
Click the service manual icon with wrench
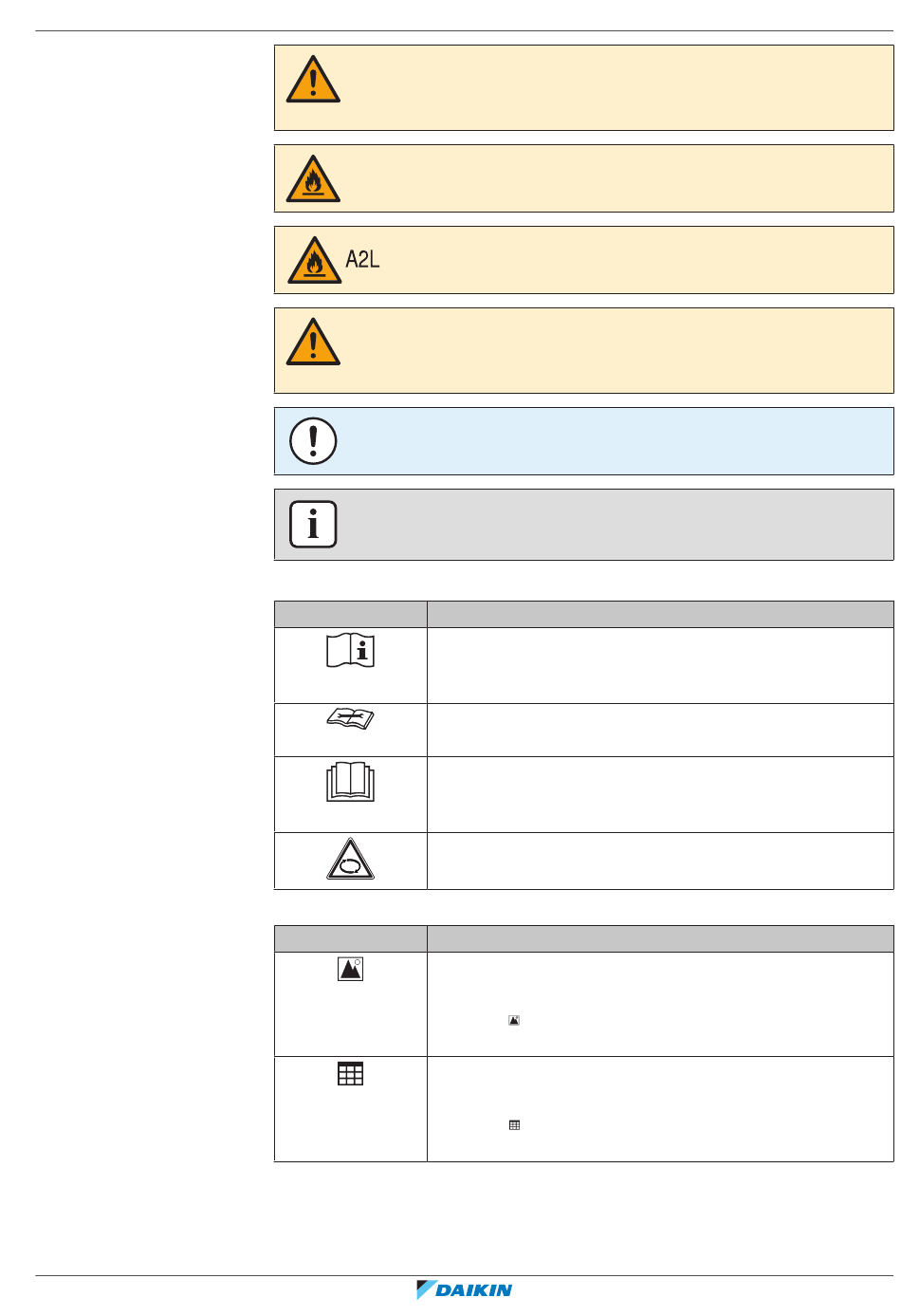click(x=351, y=719)
